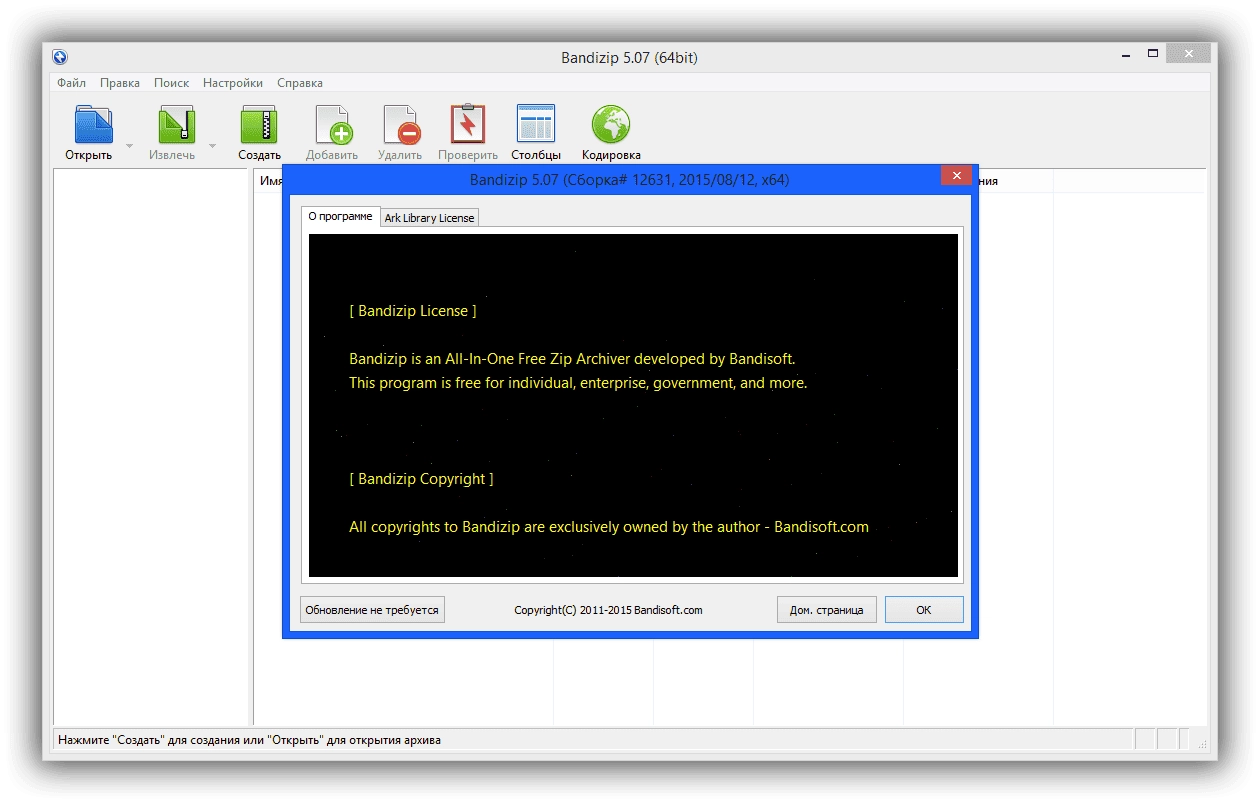Click the Извлечь extract icon
The image size is (1260, 803).
176,125
